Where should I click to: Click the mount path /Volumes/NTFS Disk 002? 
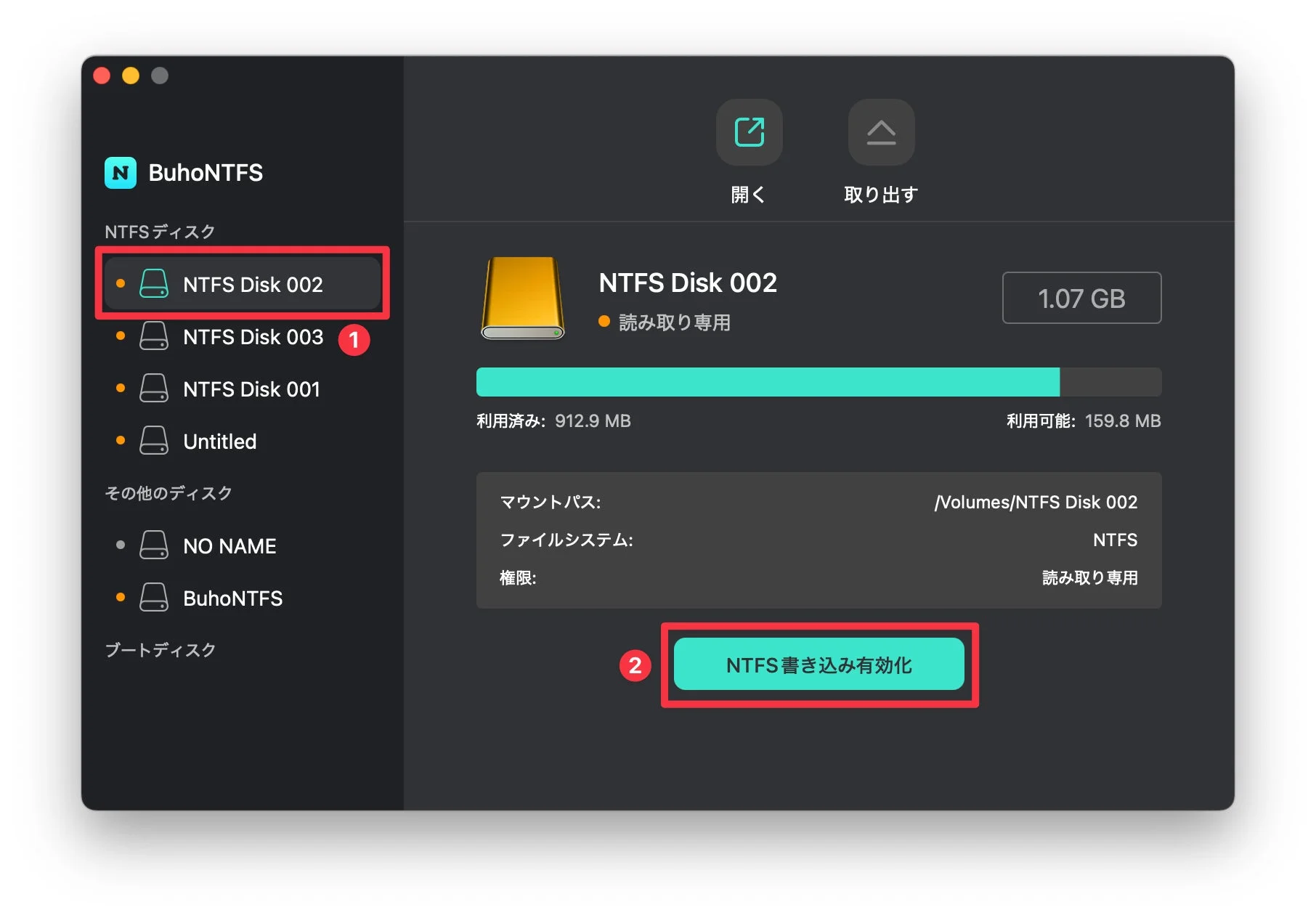coord(1035,503)
